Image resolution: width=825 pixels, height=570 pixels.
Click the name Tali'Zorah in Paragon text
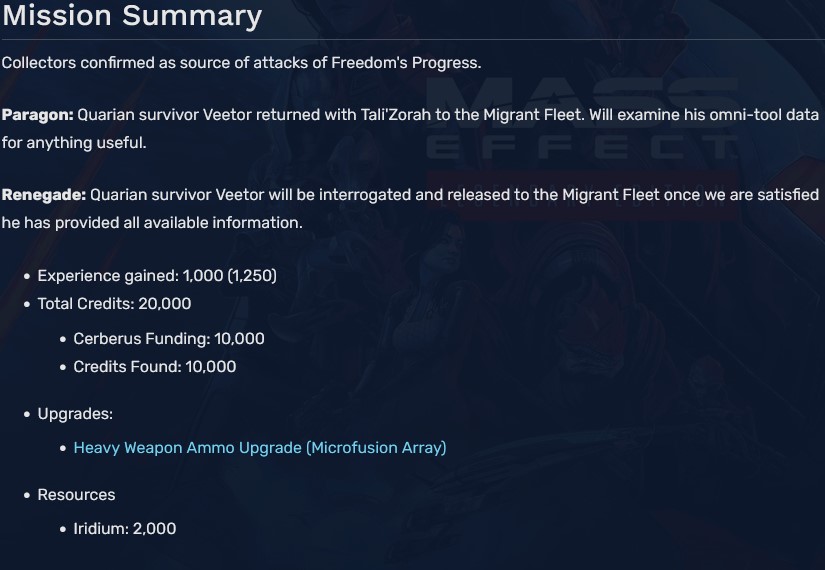coord(395,115)
